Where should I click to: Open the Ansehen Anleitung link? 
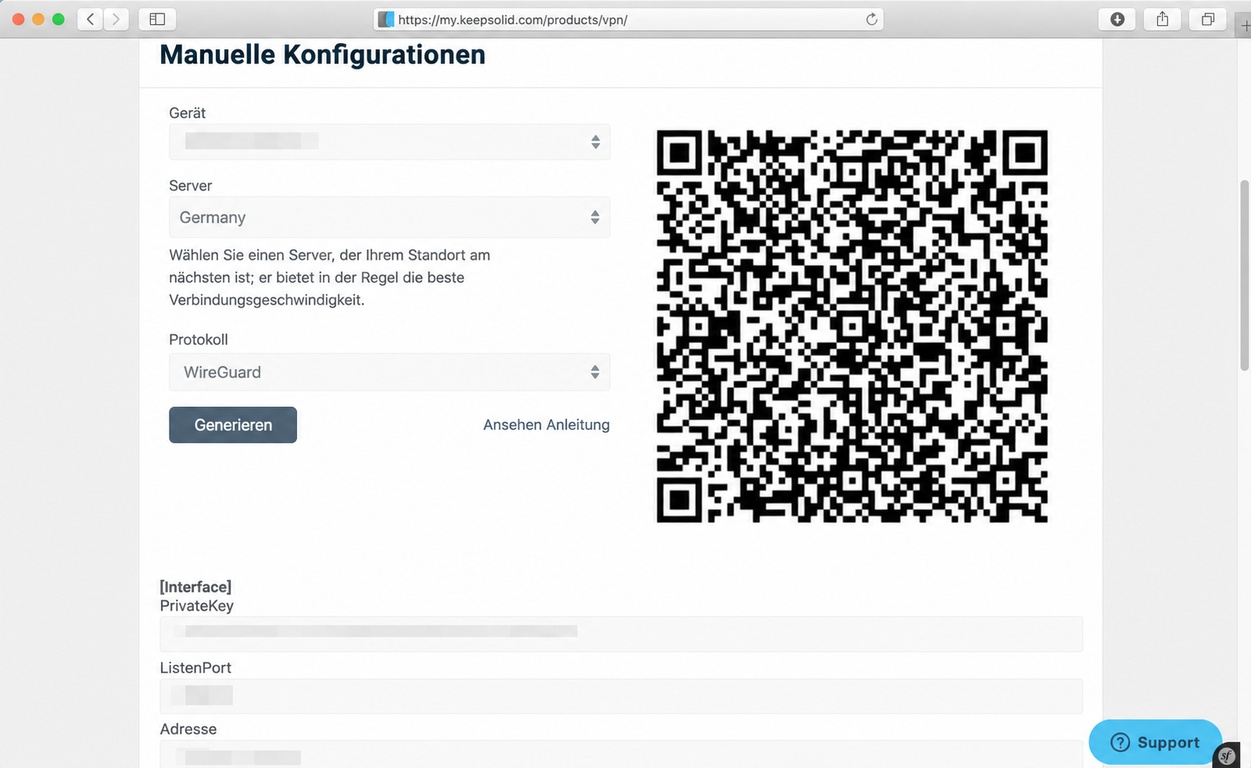546,425
